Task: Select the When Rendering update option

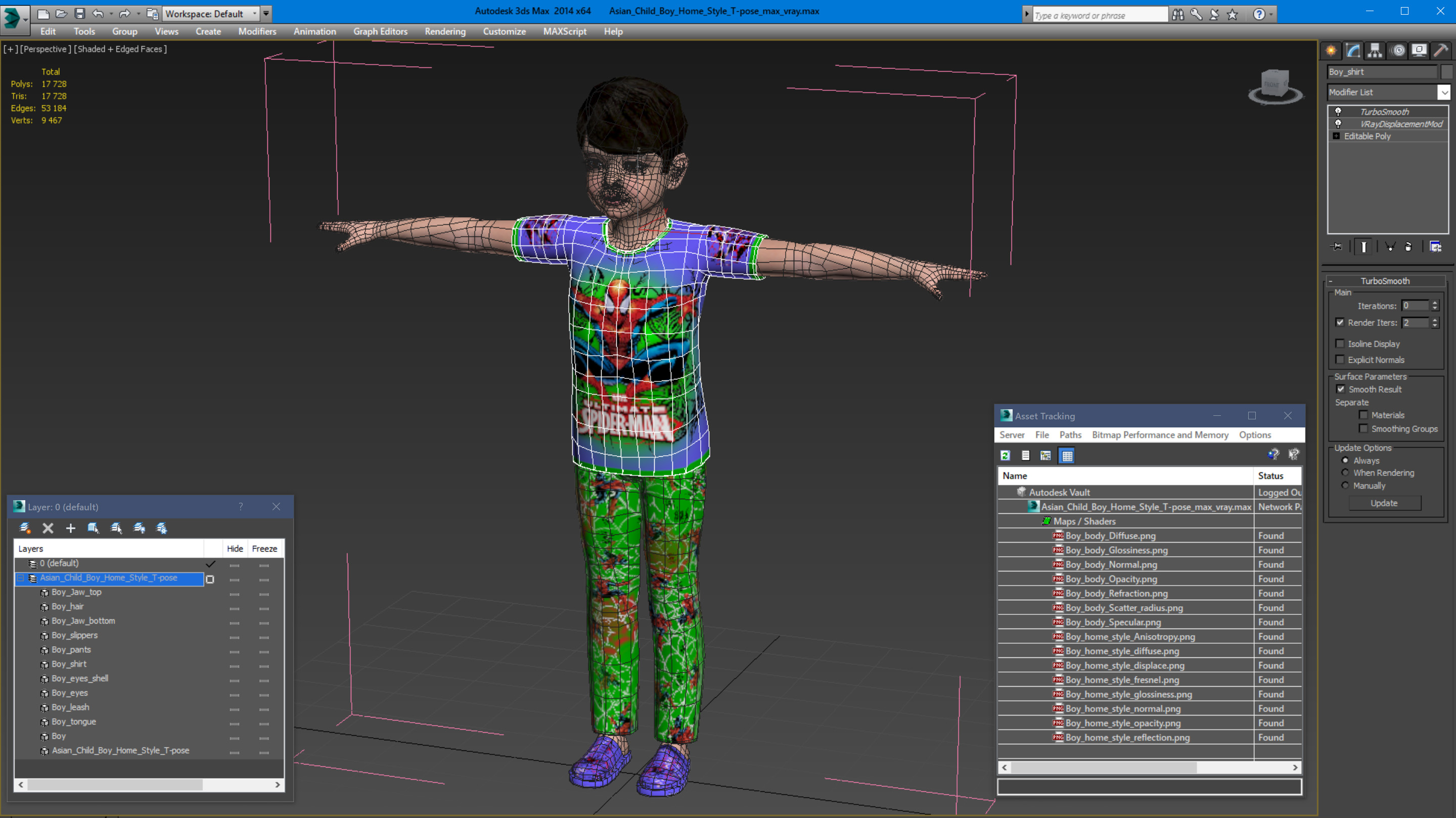Action: click(x=1345, y=473)
